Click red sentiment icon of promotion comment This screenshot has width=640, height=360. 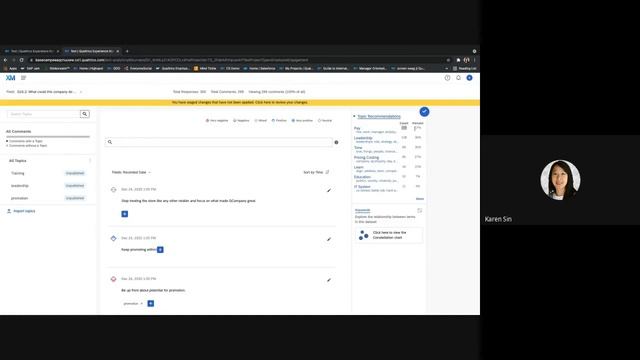pyautogui.click(x=113, y=279)
